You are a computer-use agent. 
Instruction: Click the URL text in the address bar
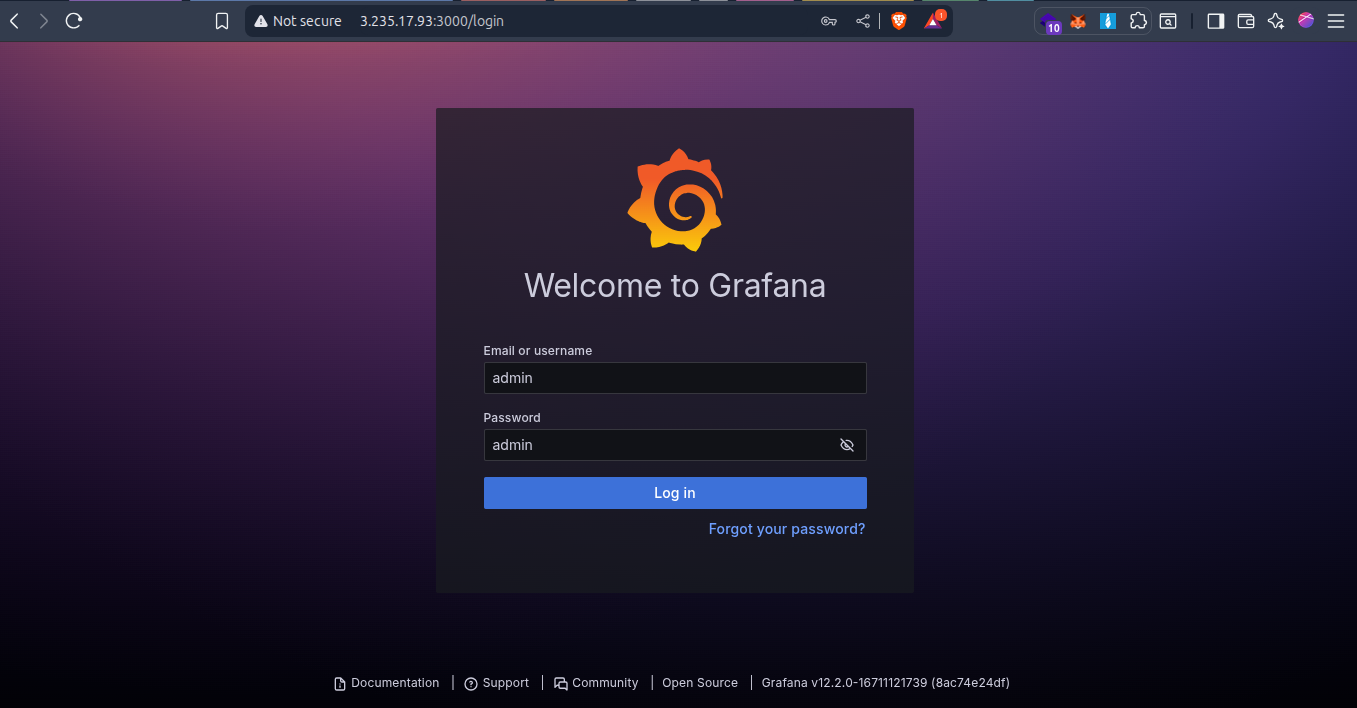(432, 21)
